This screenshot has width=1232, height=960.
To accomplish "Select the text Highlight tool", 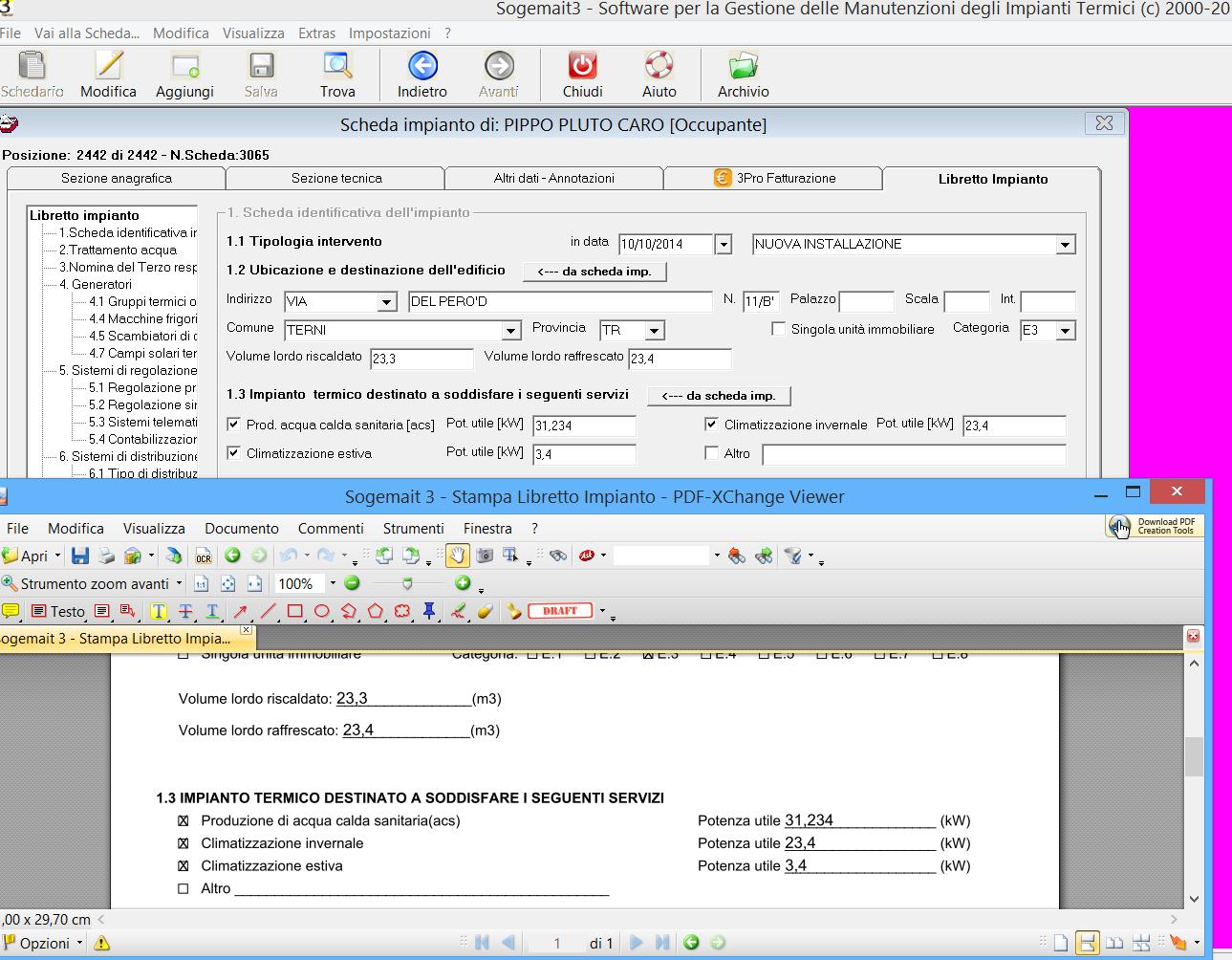I will (159, 611).
